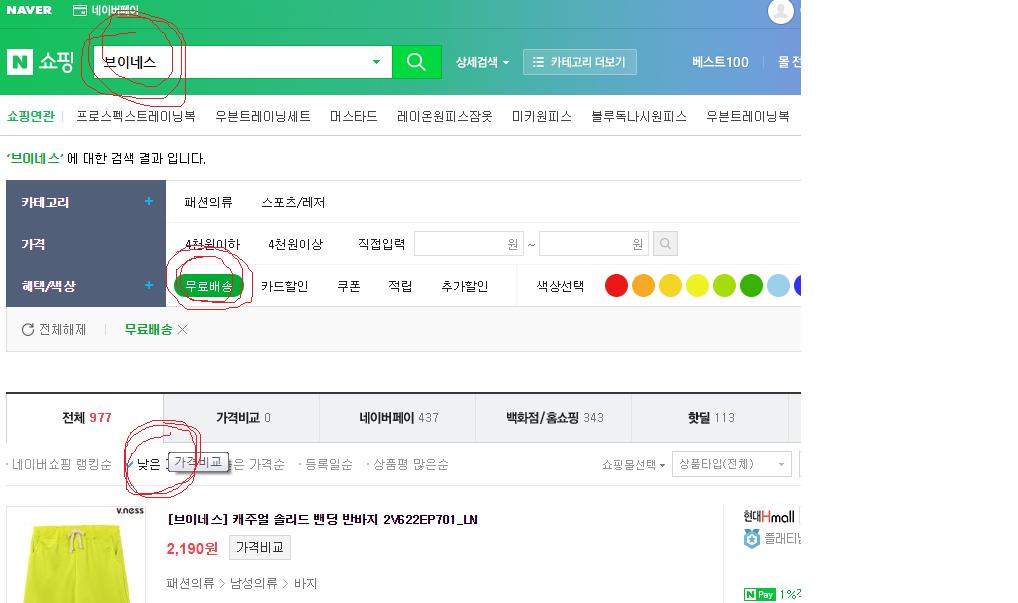Click the NAVER logo at top
1018x603 pixels.
point(29,10)
